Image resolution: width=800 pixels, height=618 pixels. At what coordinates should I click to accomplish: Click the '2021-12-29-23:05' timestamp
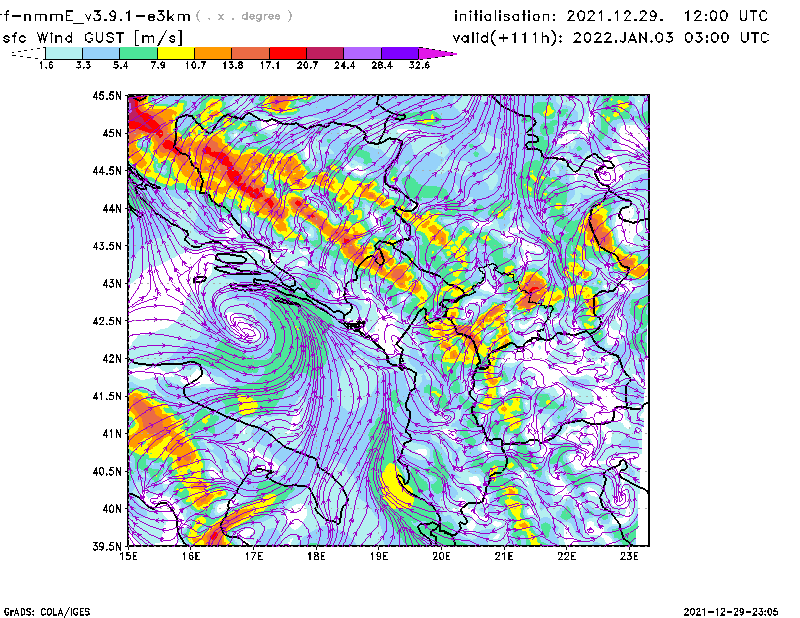click(731, 612)
